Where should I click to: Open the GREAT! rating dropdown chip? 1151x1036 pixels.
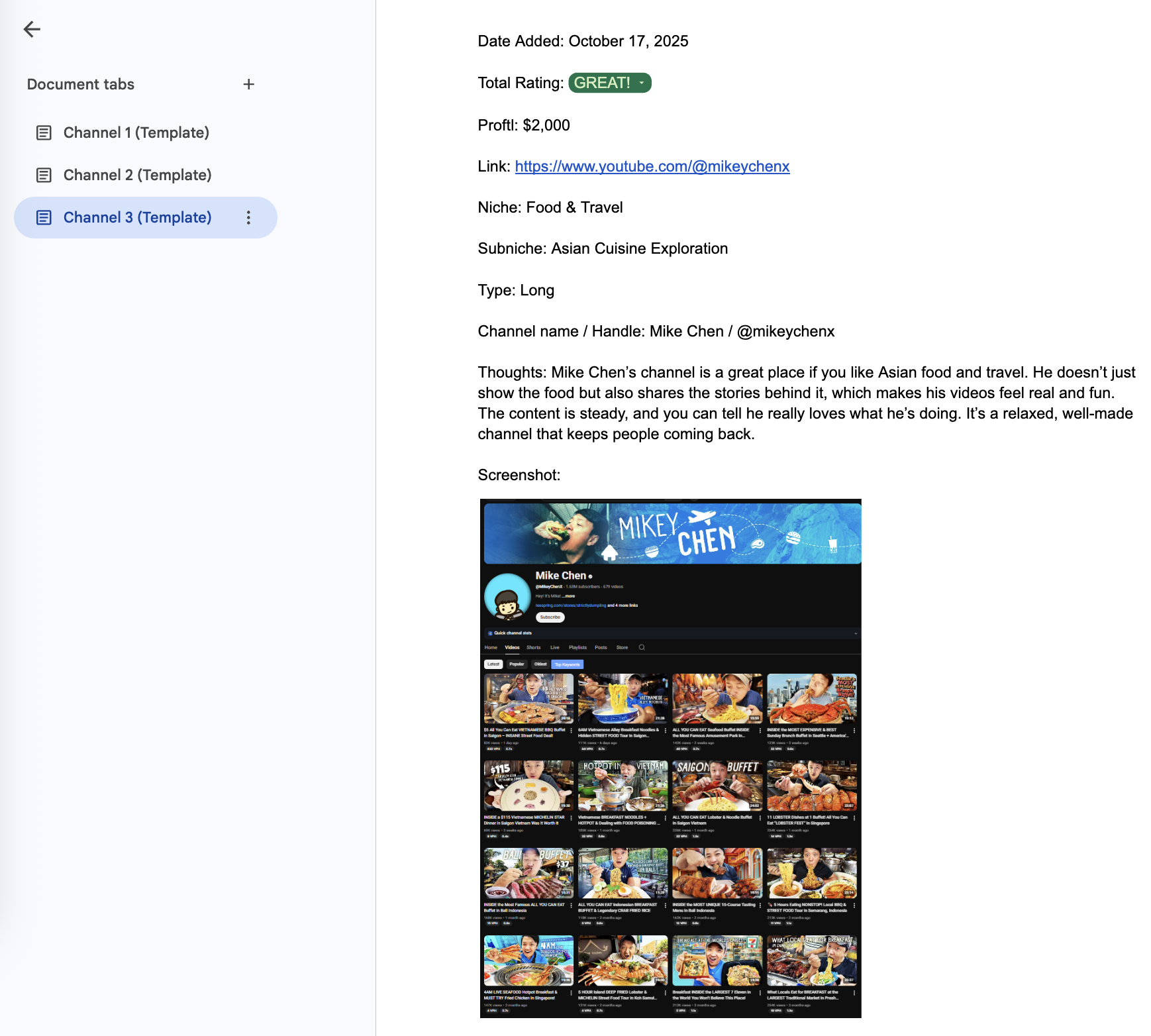tap(610, 83)
